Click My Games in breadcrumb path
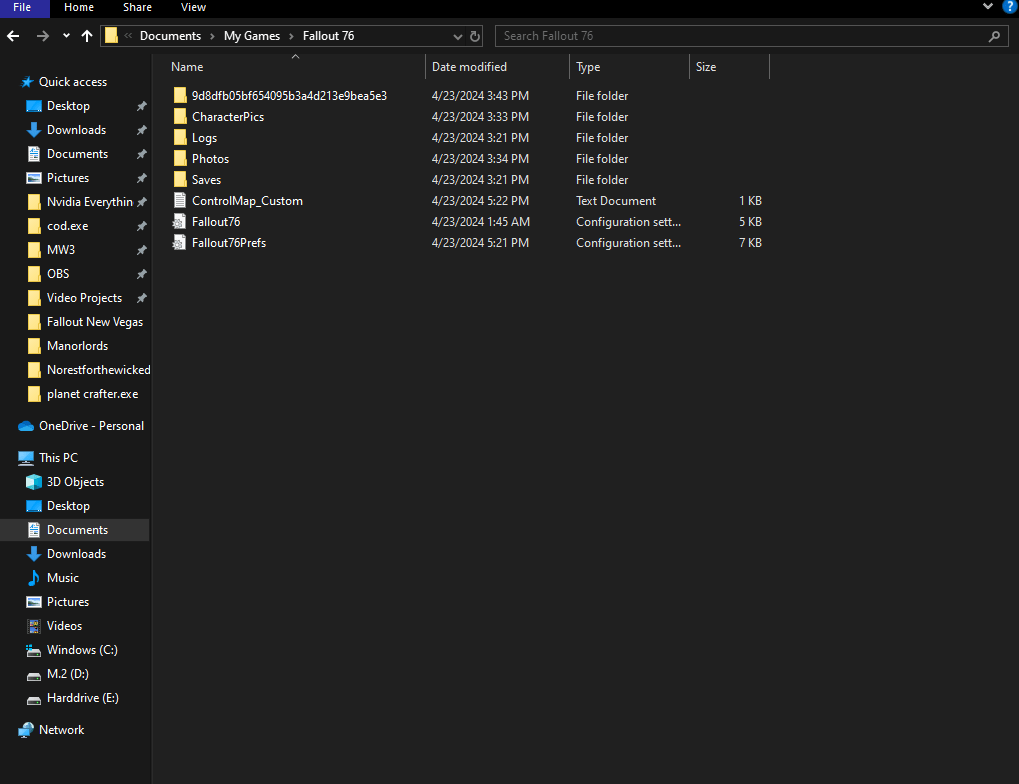Image resolution: width=1019 pixels, height=784 pixels. [x=251, y=36]
